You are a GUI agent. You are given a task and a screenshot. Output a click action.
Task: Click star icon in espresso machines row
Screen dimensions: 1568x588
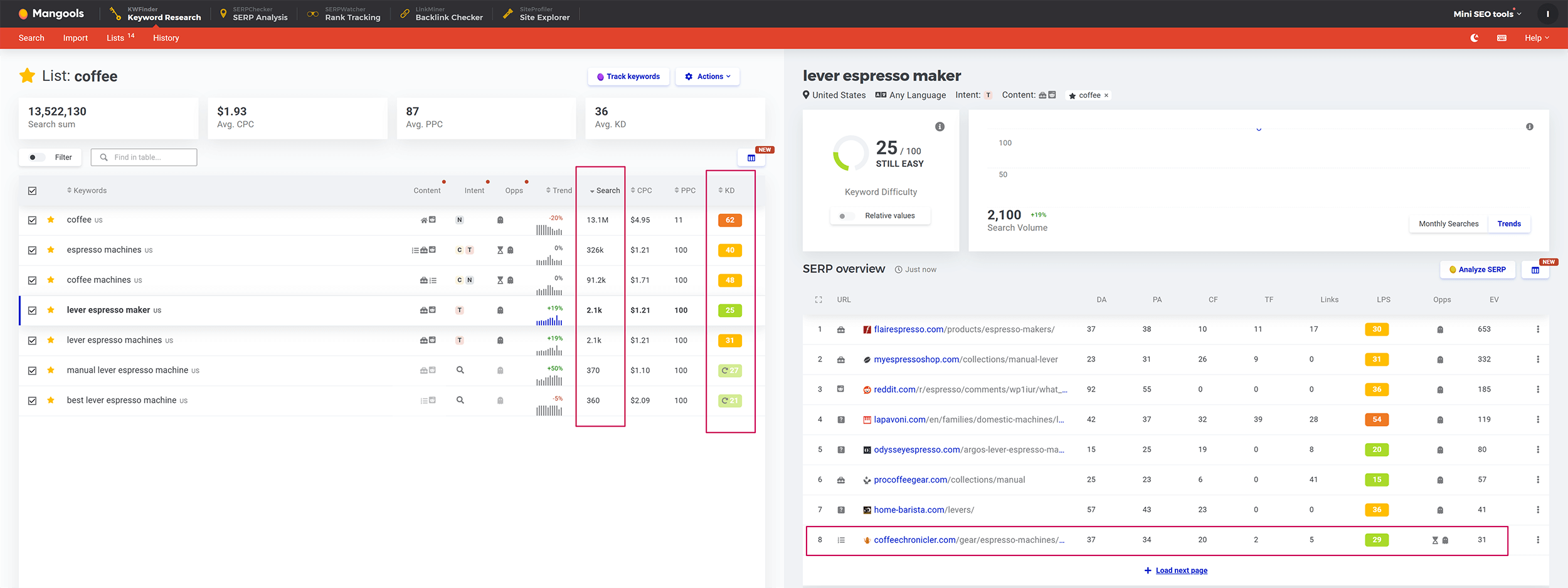[51, 250]
